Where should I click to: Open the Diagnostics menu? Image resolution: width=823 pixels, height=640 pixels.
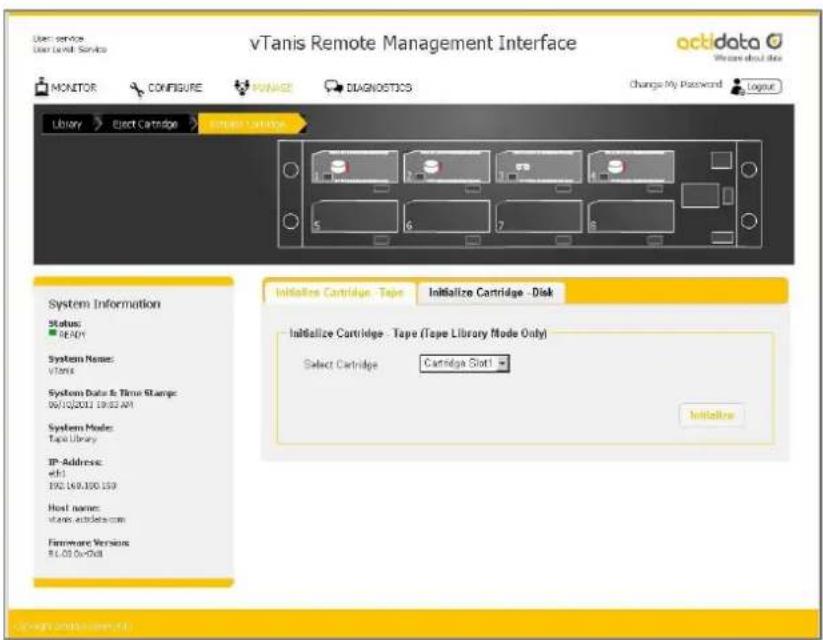(x=368, y=87)
